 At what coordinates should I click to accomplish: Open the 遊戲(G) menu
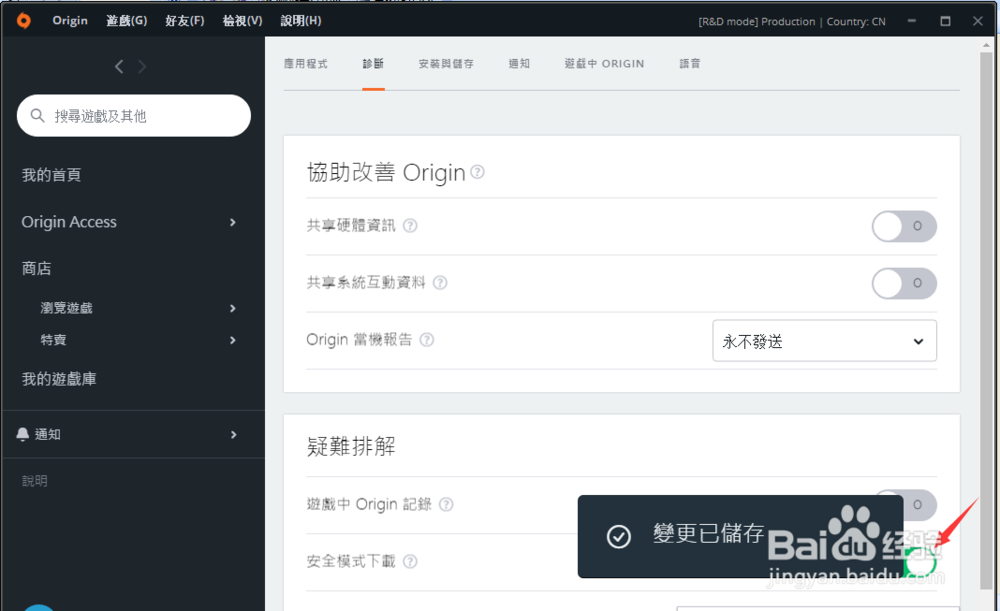click(126, 20)
